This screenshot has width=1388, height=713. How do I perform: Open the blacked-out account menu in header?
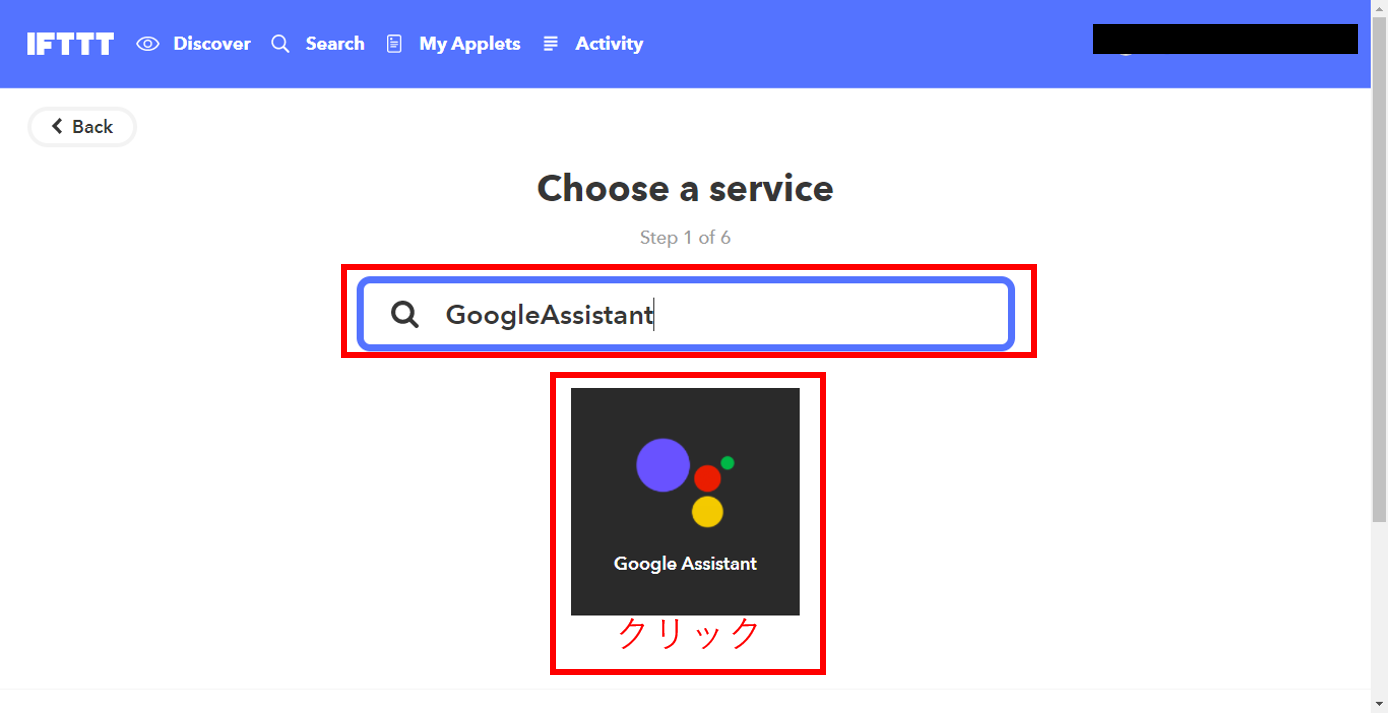pyautogui.click(x=1225, y=39)
